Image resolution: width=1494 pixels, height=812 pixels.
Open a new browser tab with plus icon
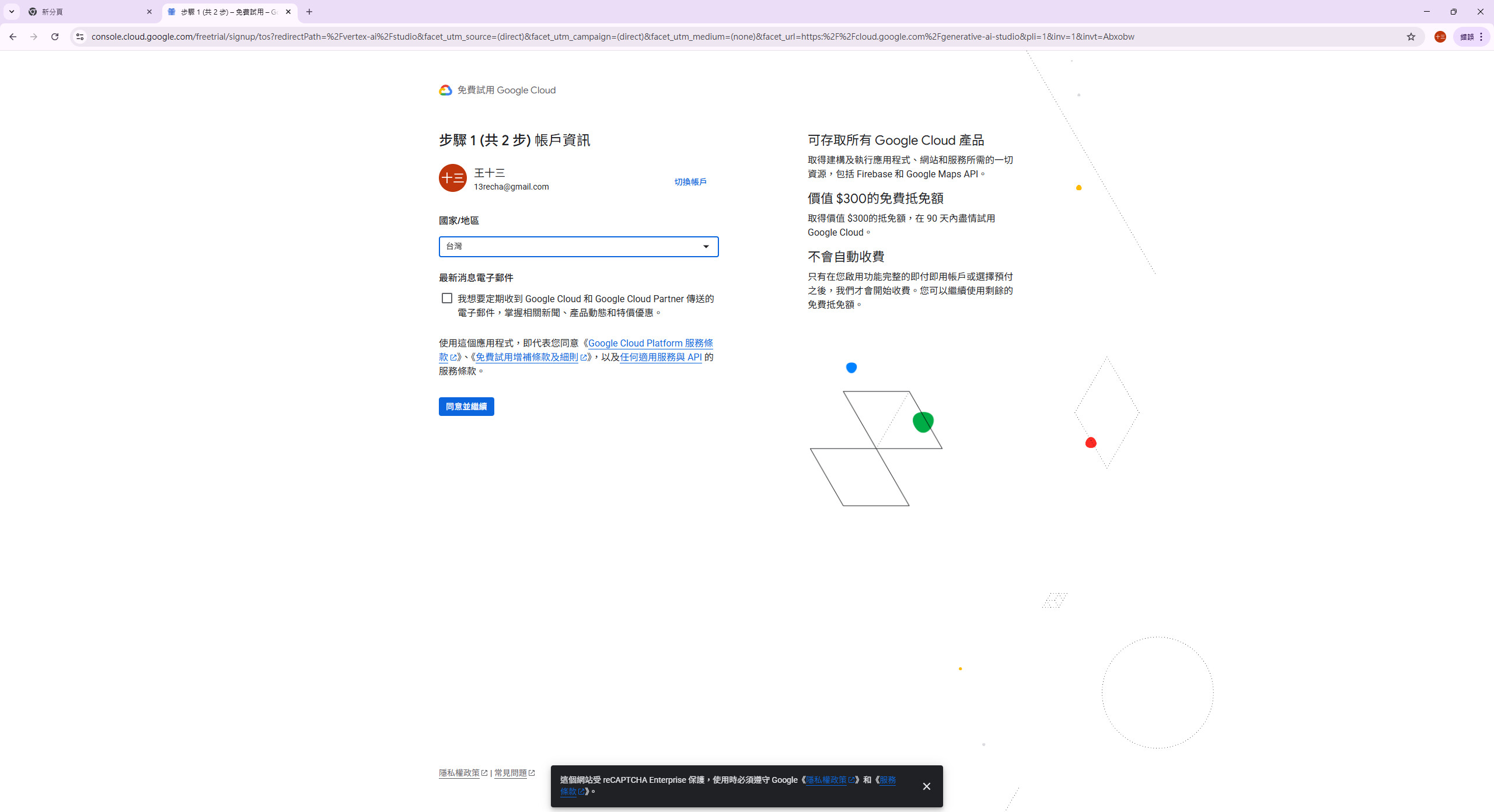tap(309, 12)
